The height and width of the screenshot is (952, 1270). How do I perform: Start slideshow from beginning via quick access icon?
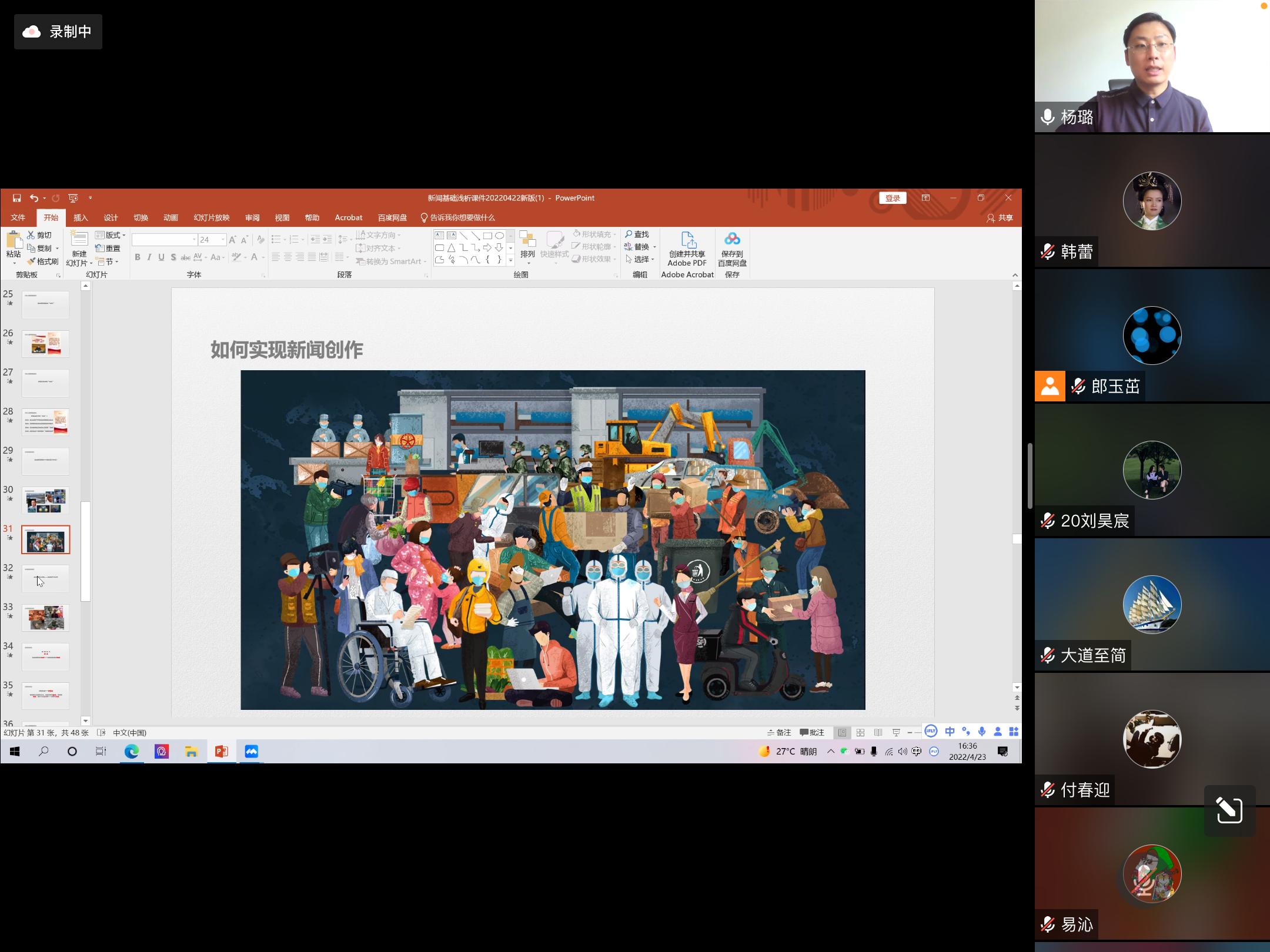[73, 198]
